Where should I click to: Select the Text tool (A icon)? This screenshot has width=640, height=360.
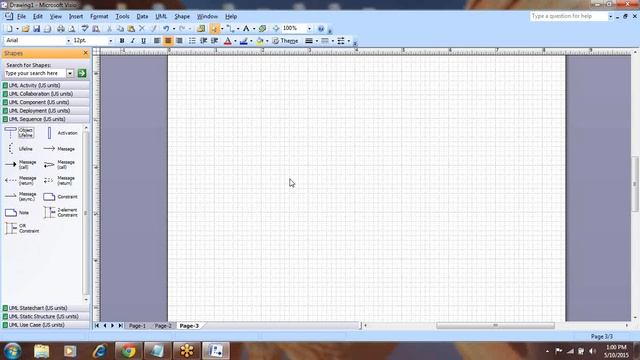coord(246,29)
